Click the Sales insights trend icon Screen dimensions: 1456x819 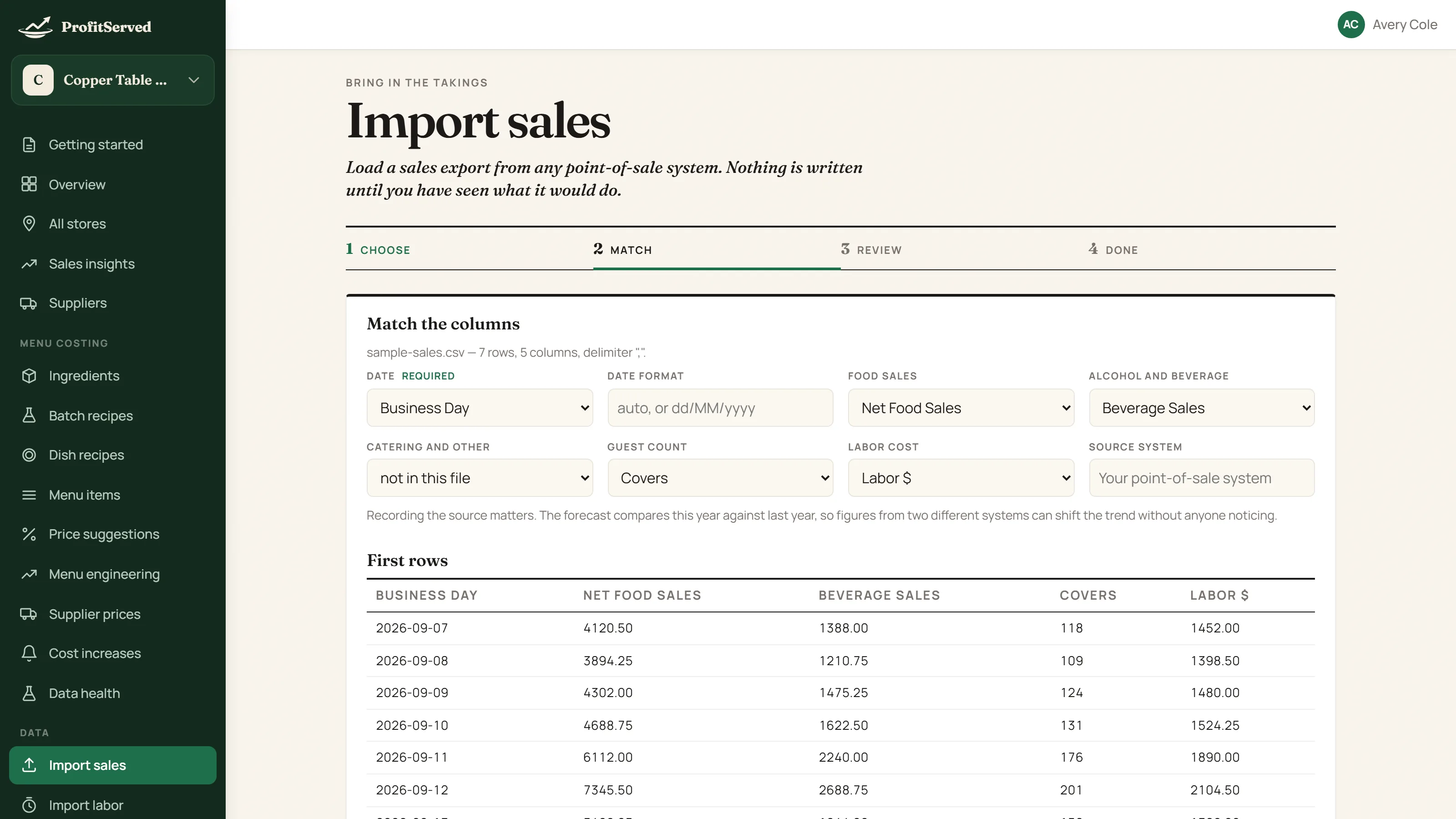pos(29,264)
